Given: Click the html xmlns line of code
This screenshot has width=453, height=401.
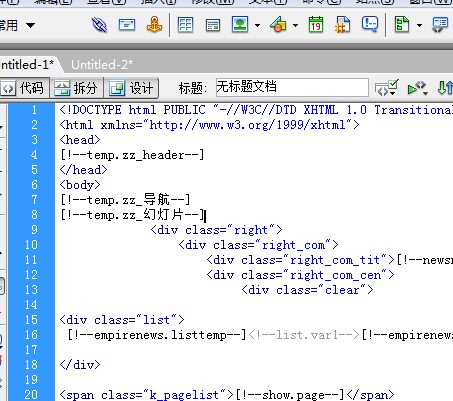Looking at the screenshot, I should point(209,125).
